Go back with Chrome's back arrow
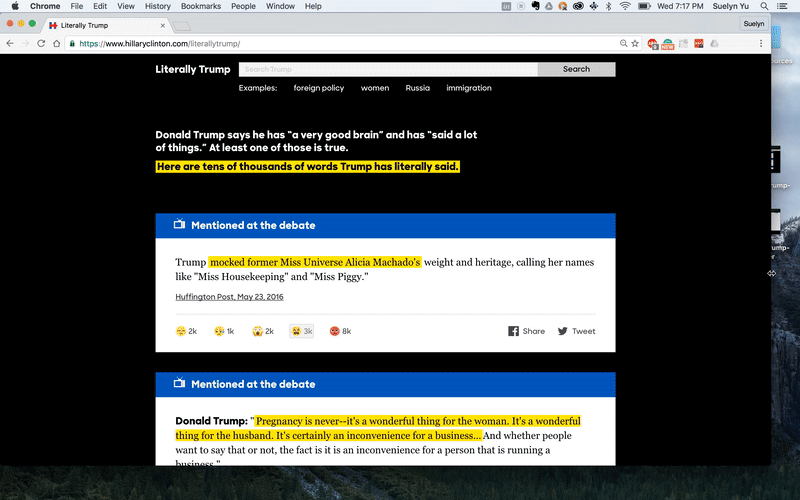 coord(10,43)
